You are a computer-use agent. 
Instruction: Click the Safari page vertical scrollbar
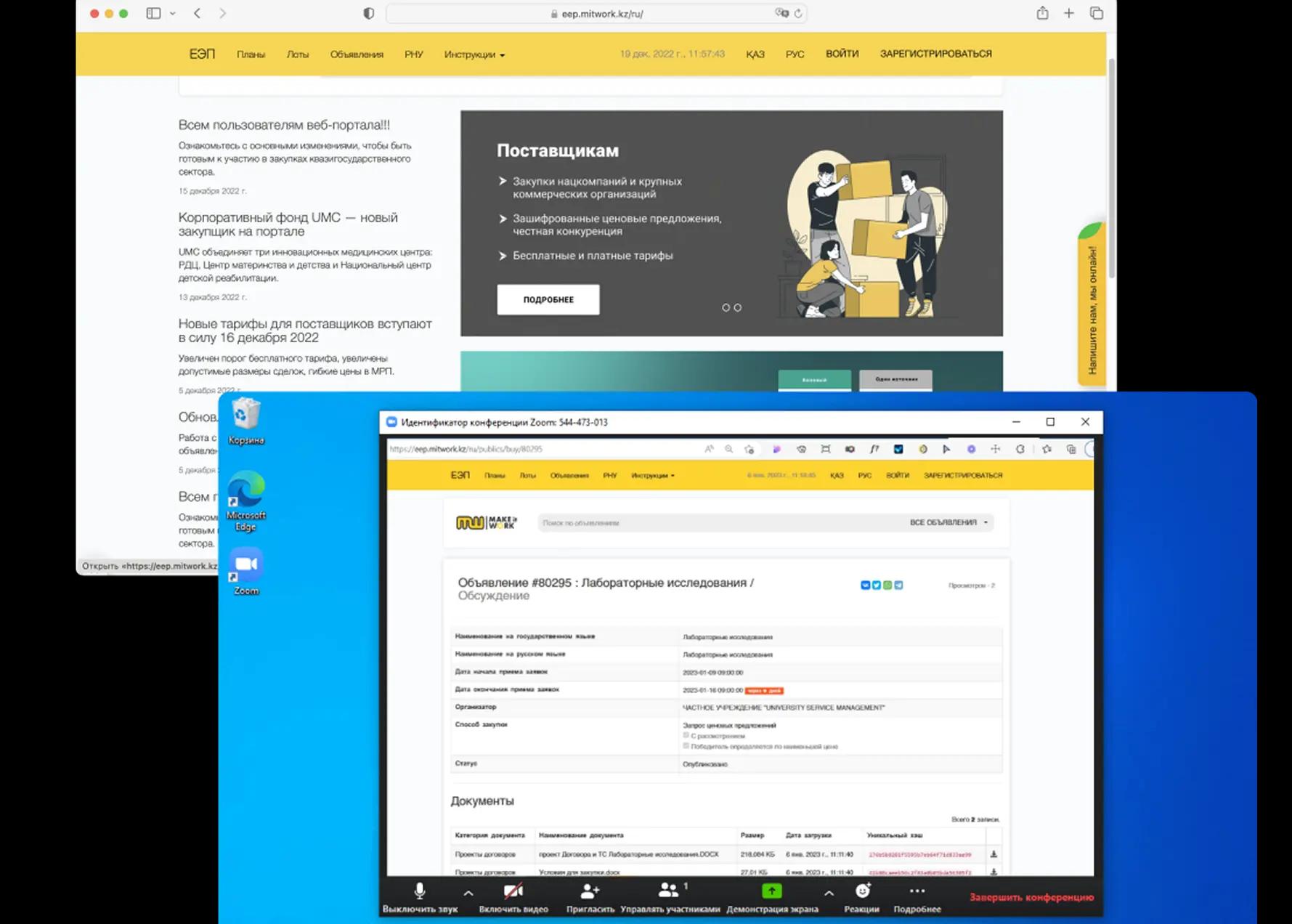tap(1110, 167)
